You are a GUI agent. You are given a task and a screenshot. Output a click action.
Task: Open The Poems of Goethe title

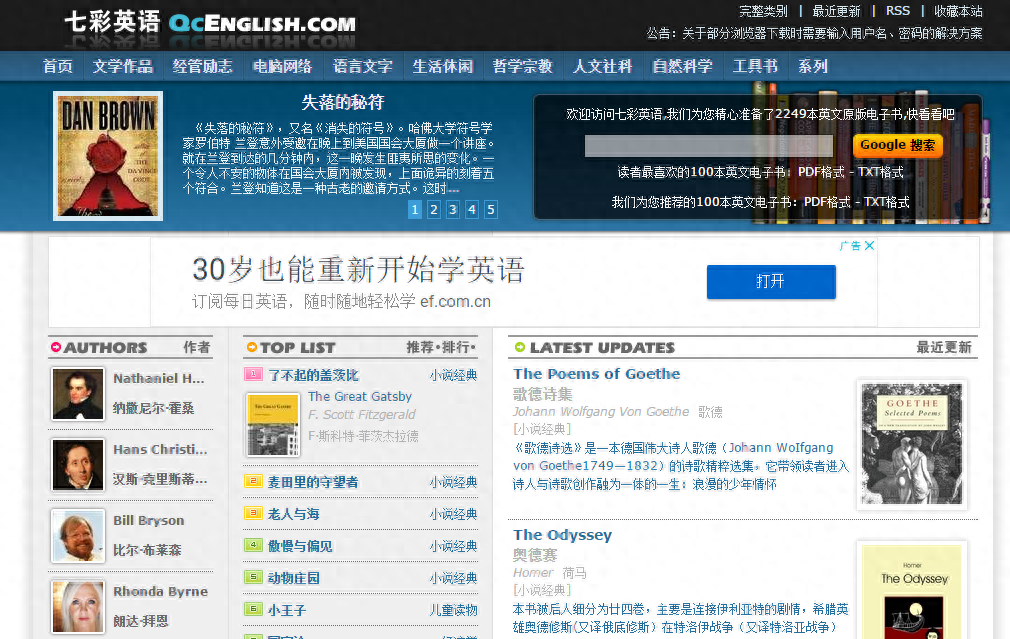point(596,374)
